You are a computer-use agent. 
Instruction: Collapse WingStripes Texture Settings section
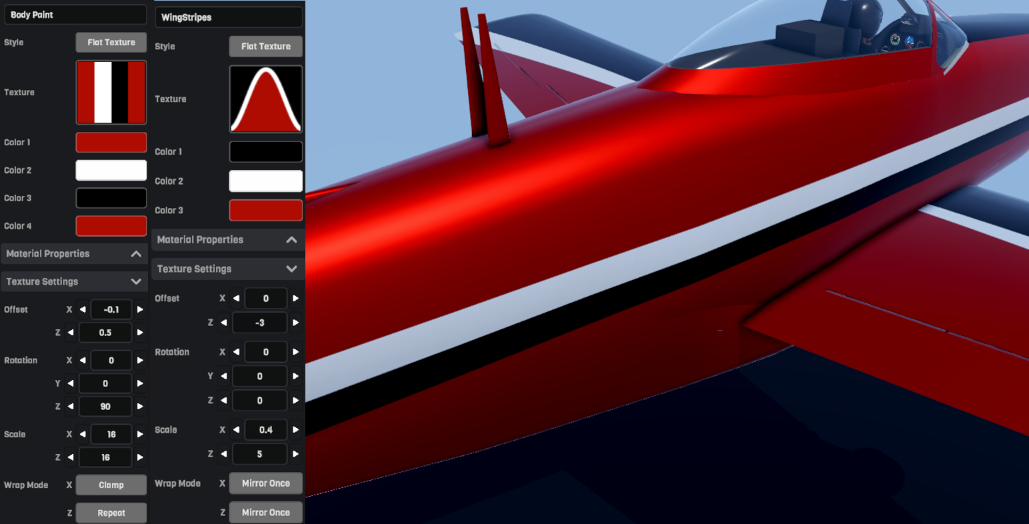click(227, 269)
